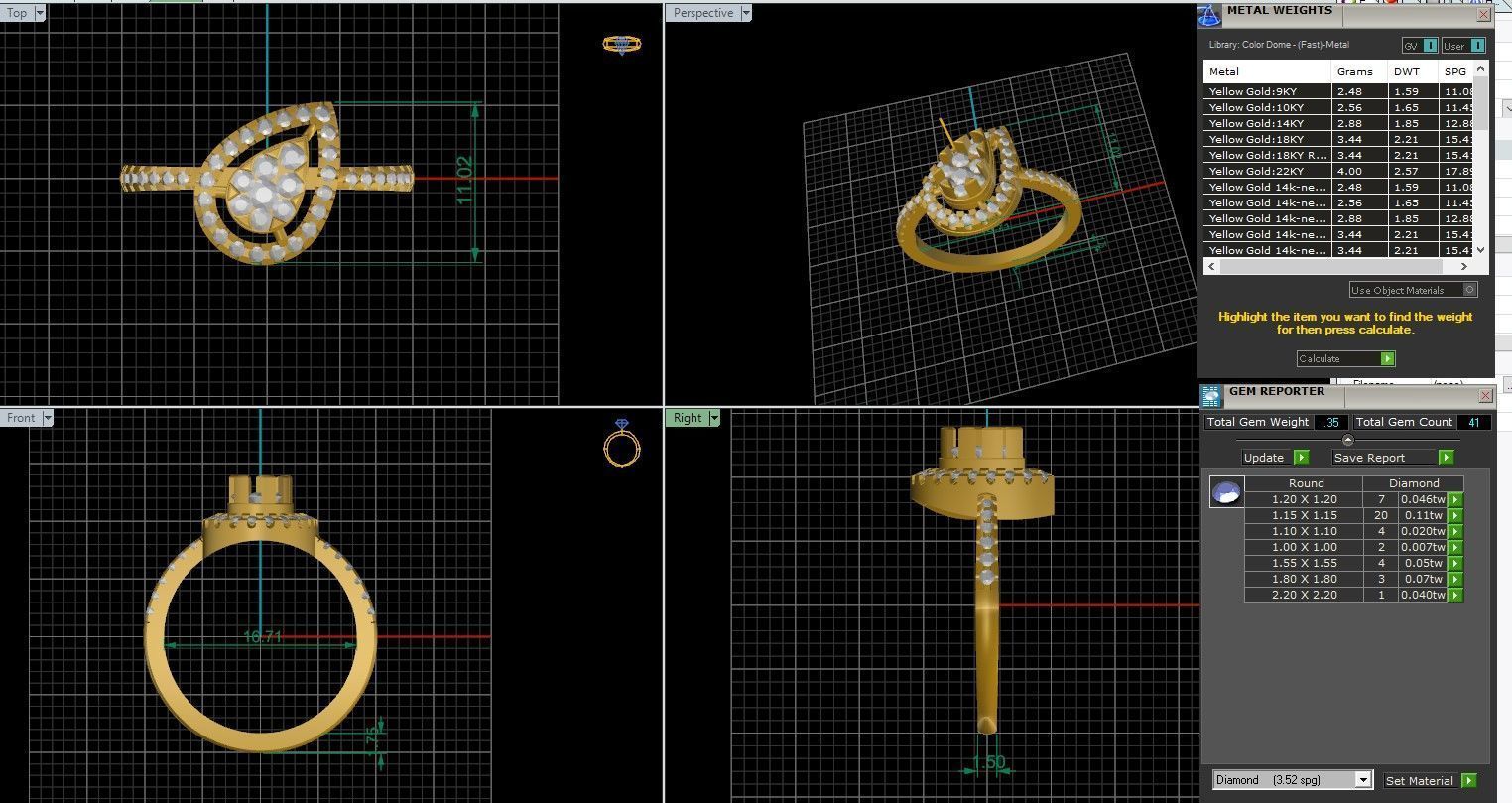Click the 1.50 dimension in the Right viewport
Screen dimensions: 1512x803
988,763
